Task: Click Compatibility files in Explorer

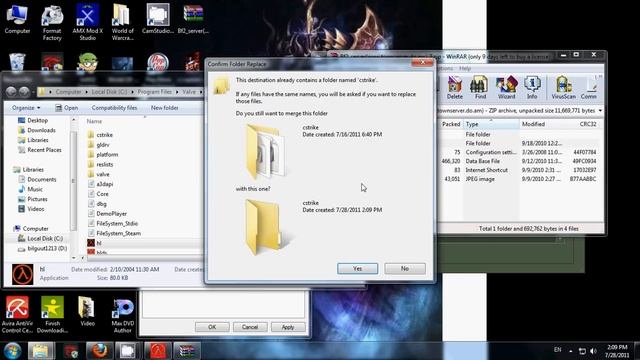Action: pyautogui.click(x=114, y=108)
